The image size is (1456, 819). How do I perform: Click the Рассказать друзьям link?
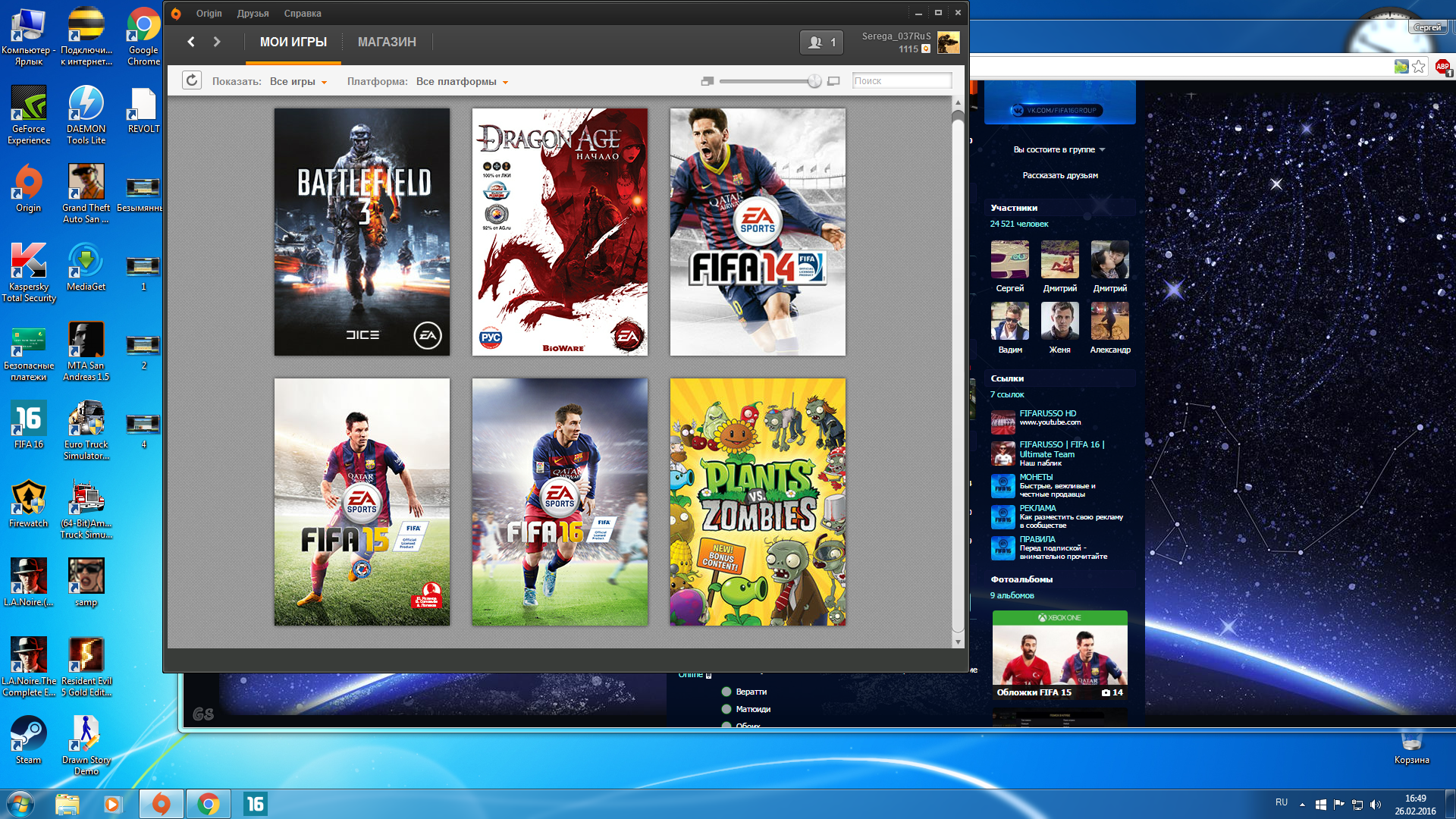coord(1059,175)
